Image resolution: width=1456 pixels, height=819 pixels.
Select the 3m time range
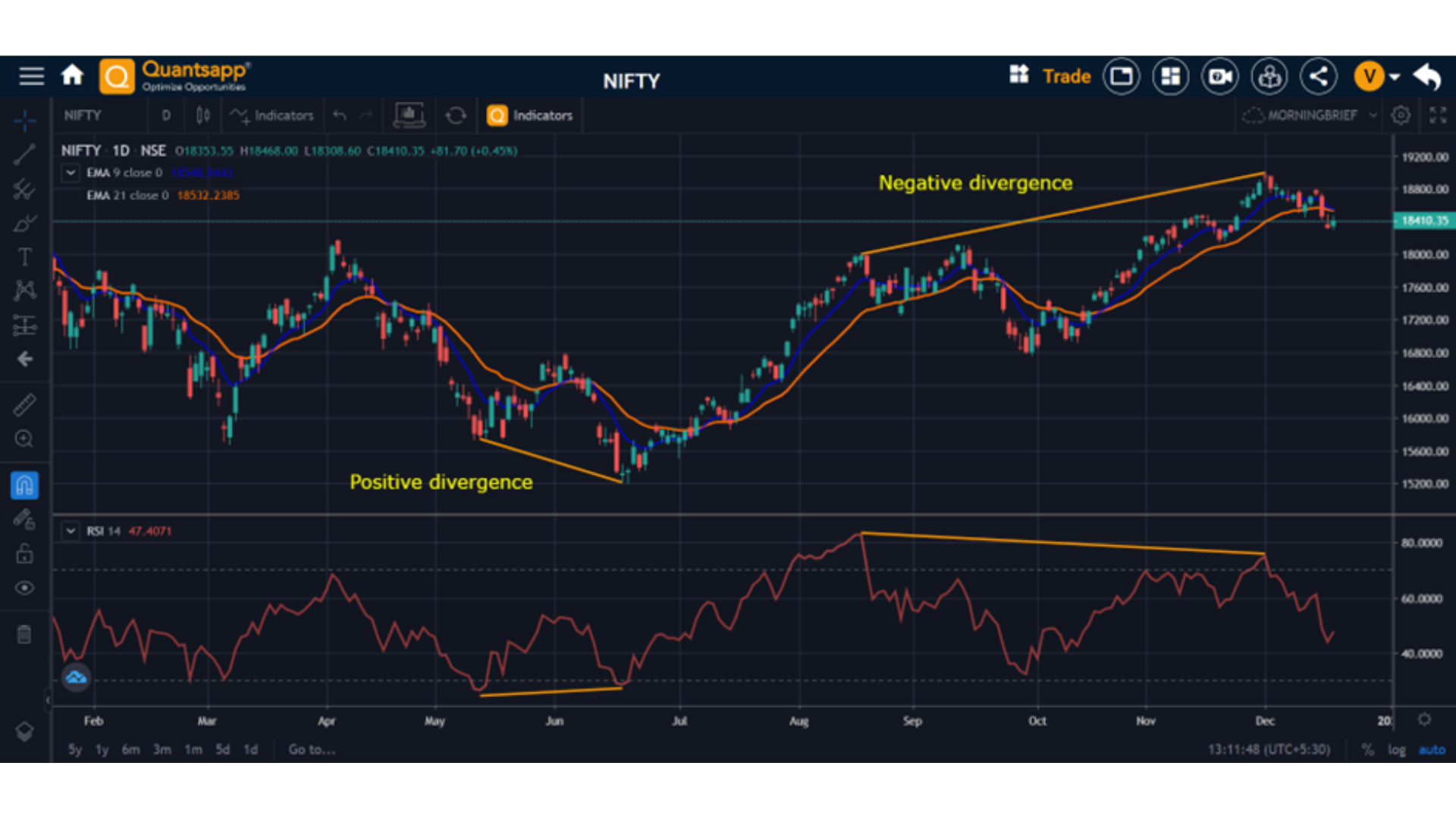pos(162,749)
